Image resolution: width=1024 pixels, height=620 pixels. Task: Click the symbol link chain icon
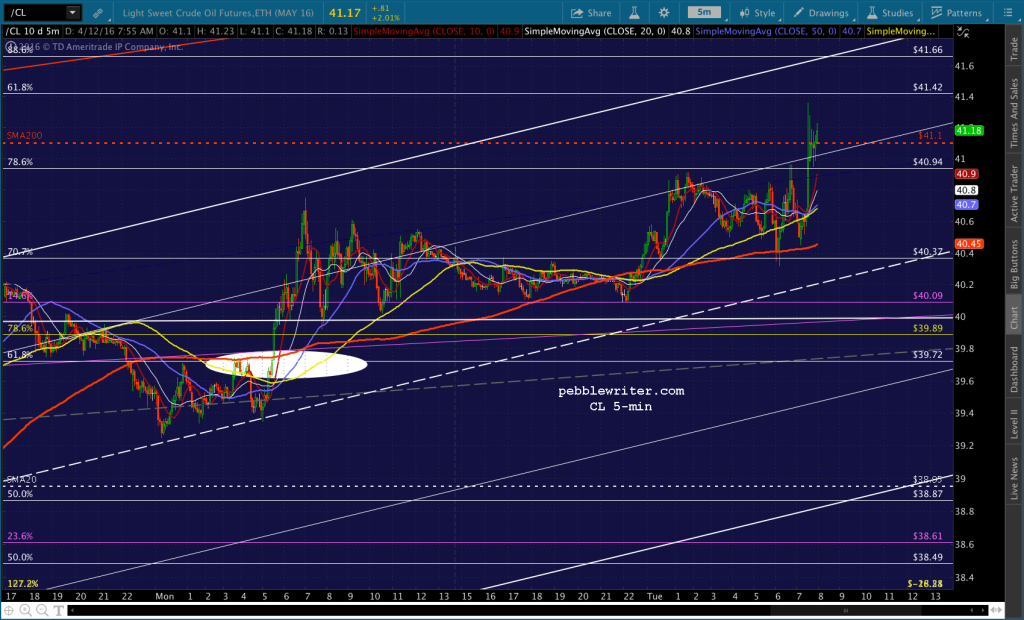pyautogui.click(x=97, y=12)
